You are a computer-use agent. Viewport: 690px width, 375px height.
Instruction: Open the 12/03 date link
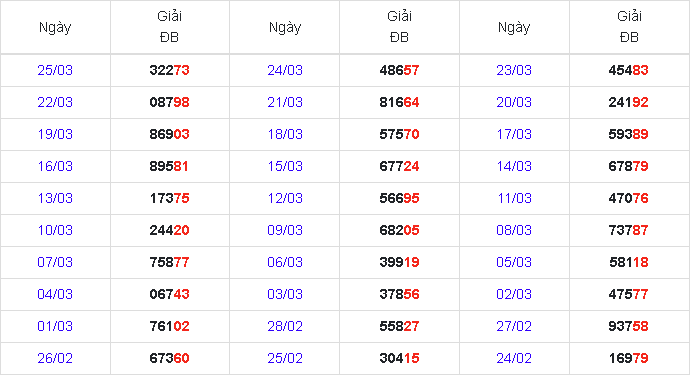pos(285,198)
